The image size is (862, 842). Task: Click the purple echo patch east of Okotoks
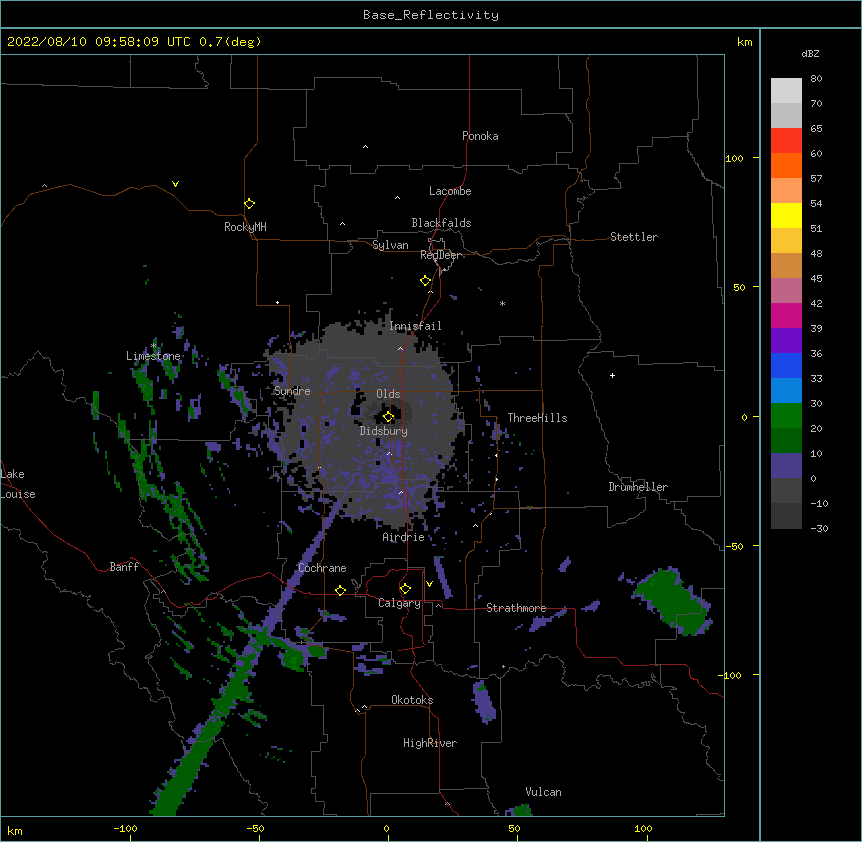tap(484, 702)
